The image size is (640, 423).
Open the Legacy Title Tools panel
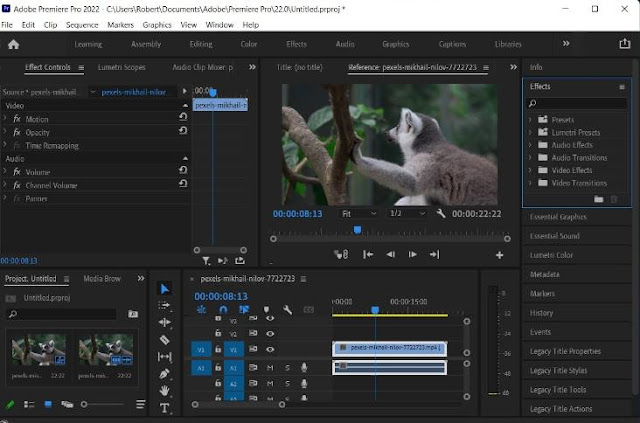click(x=558, y=390)
